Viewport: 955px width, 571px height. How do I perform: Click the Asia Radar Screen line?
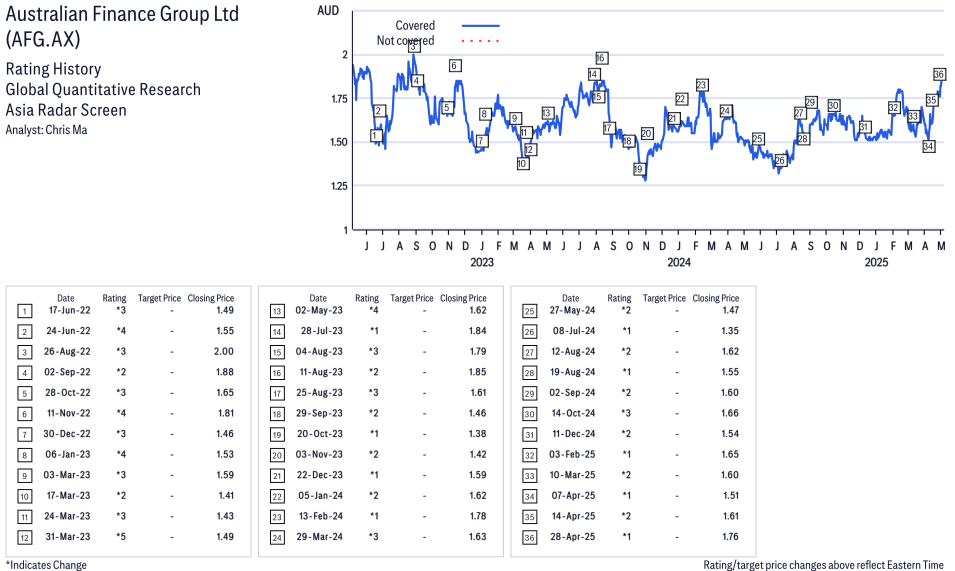[66, 110]
